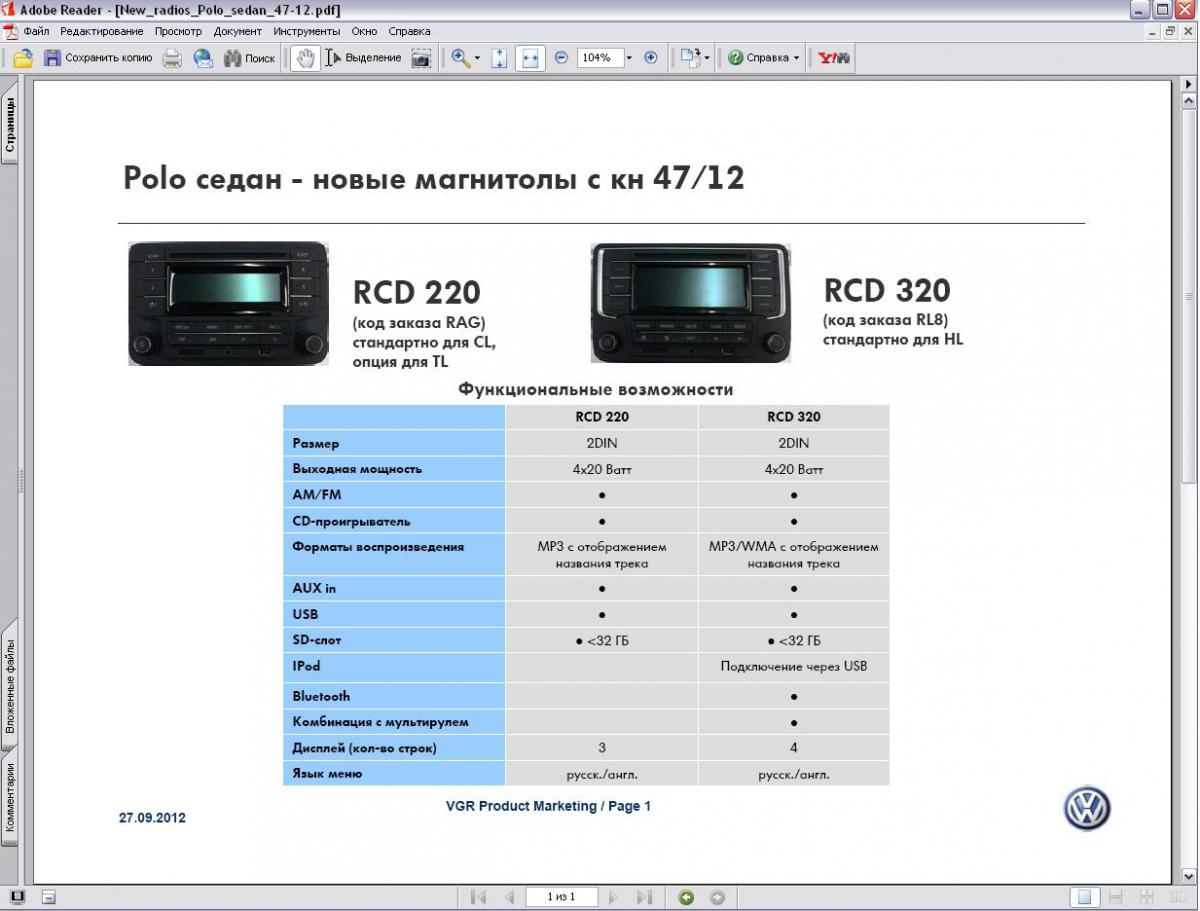Switch to Continuous page layout
1200x911 pixels.
(x=1116, y=897)
